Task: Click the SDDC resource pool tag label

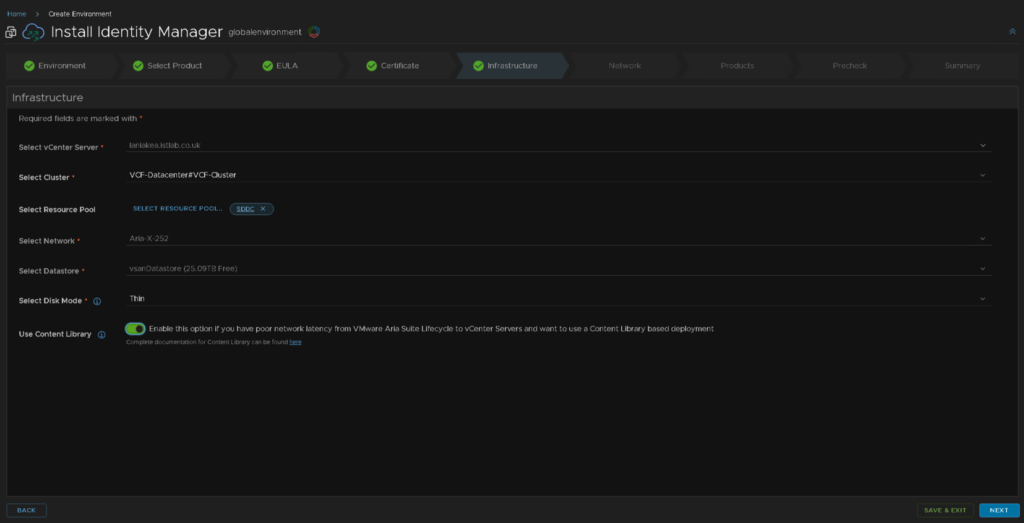Action: [246, 209]
